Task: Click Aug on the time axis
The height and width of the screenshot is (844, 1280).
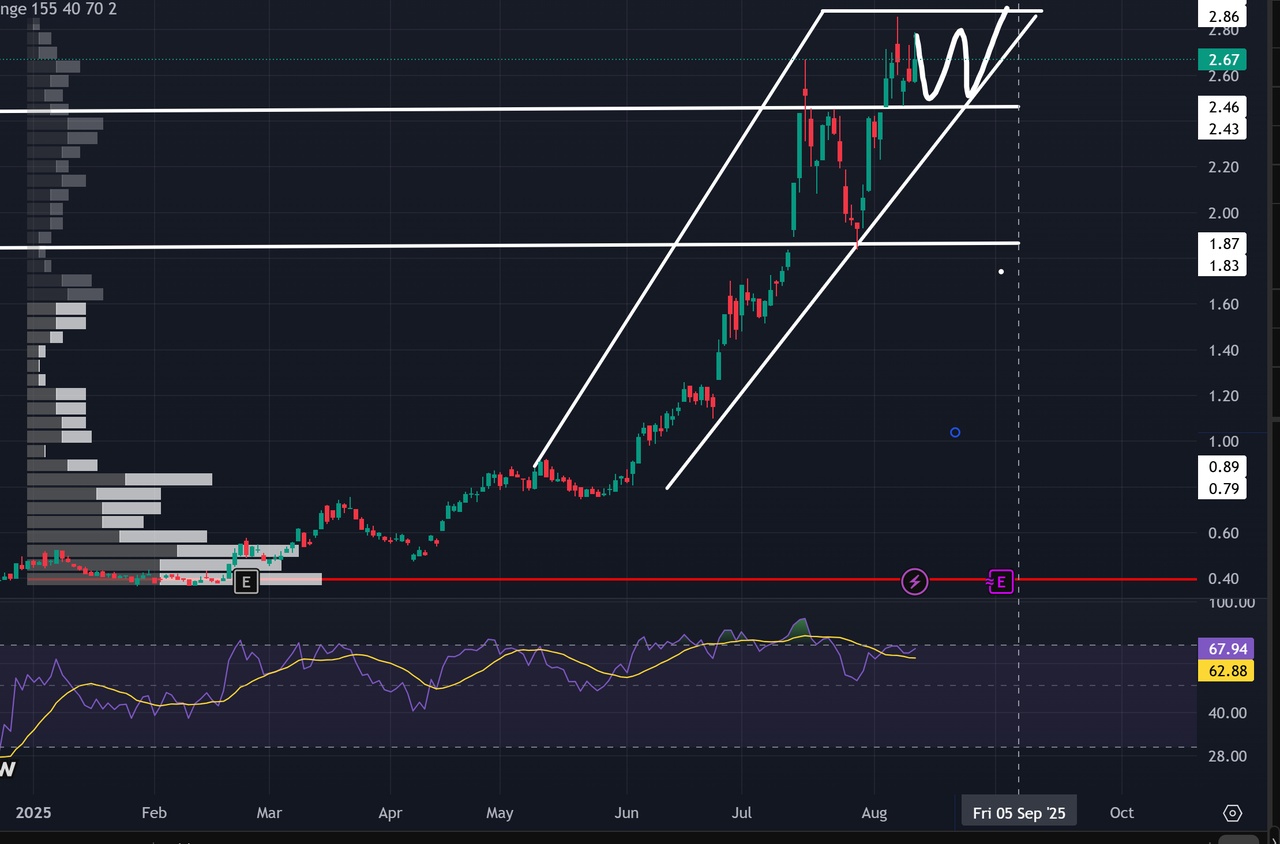Action: [874, 813]
